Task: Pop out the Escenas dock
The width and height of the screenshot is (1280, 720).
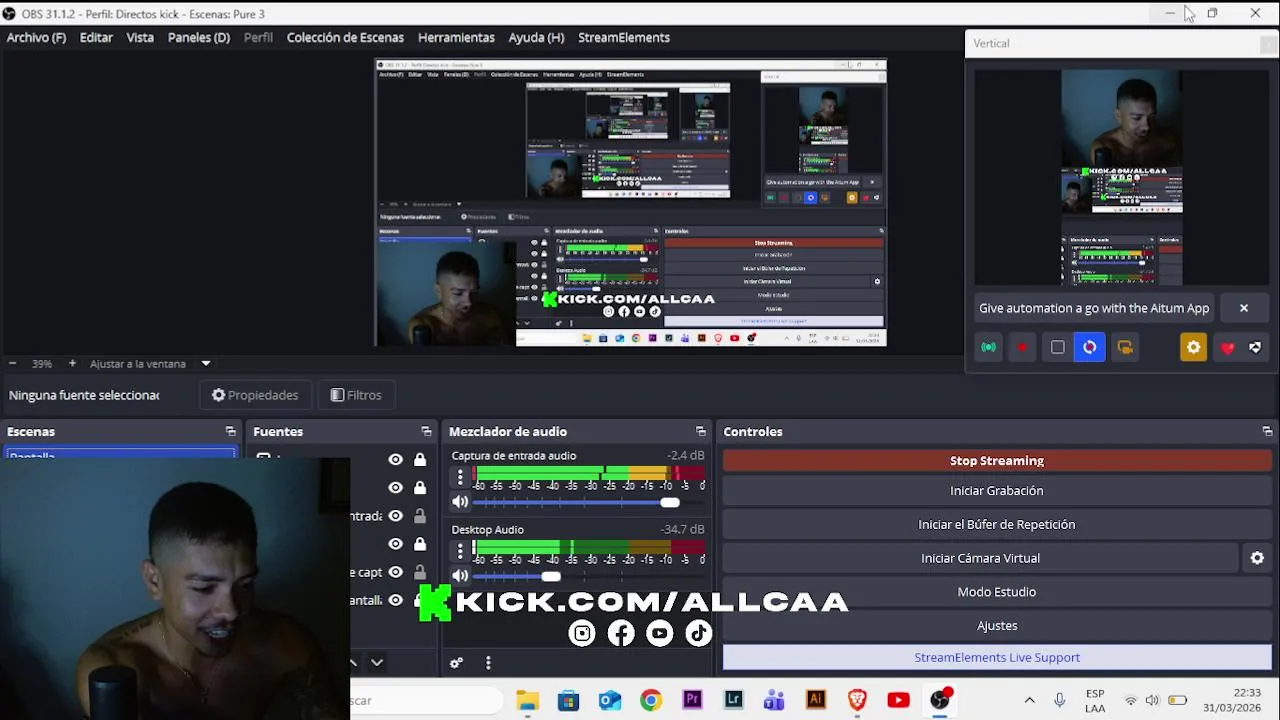Action: pos(231,431)
